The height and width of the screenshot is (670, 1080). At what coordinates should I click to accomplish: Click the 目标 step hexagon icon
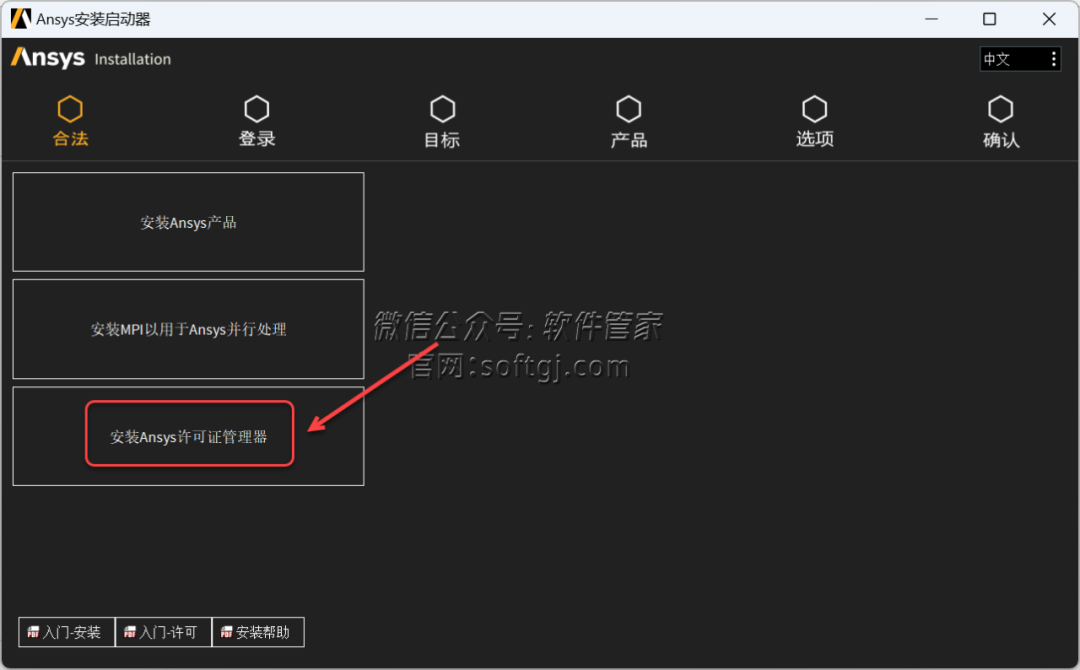click(x=443, y=109)
